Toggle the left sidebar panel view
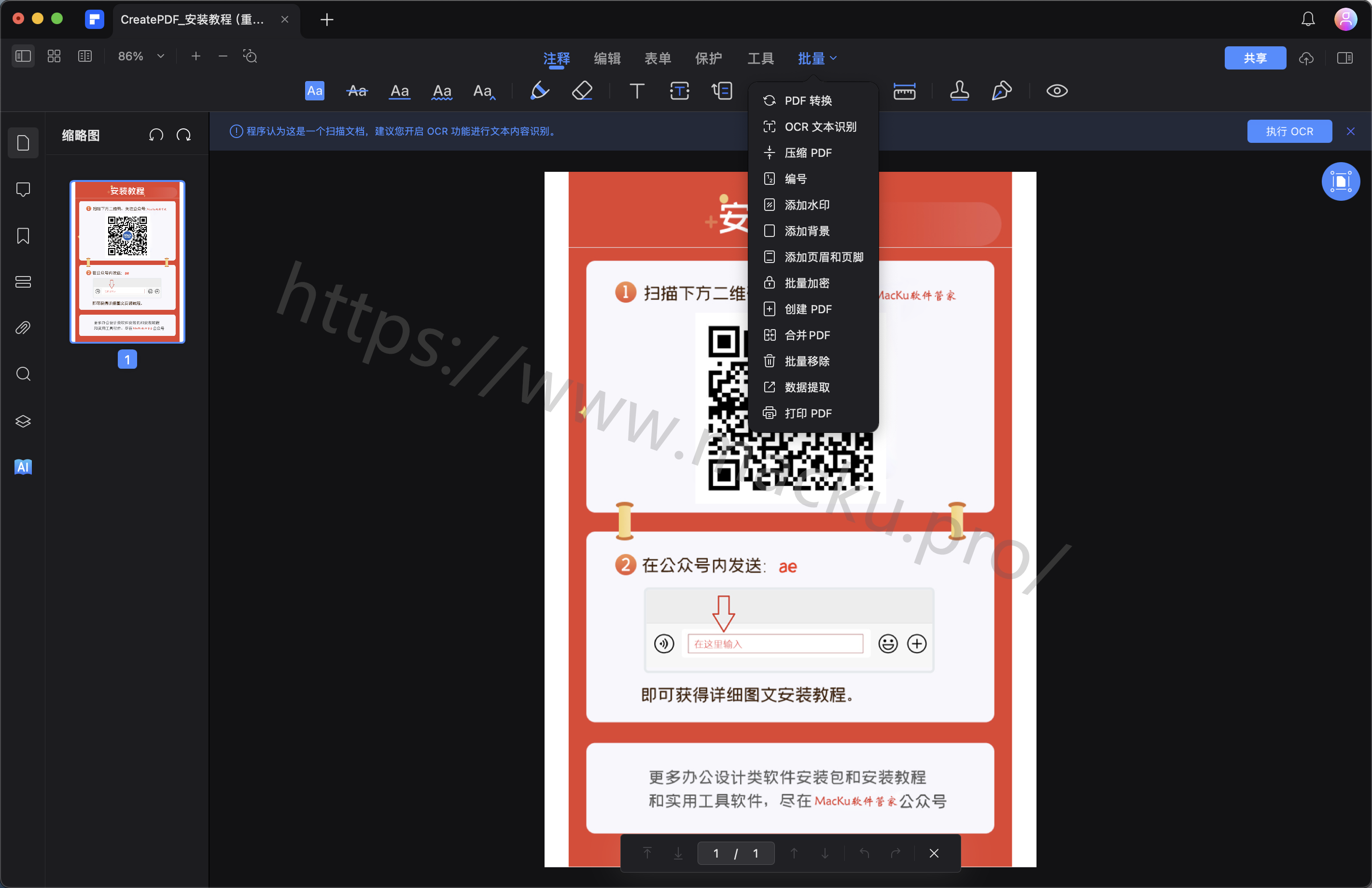This screenshot has height=888, width=1372. [x=23, y=56]
